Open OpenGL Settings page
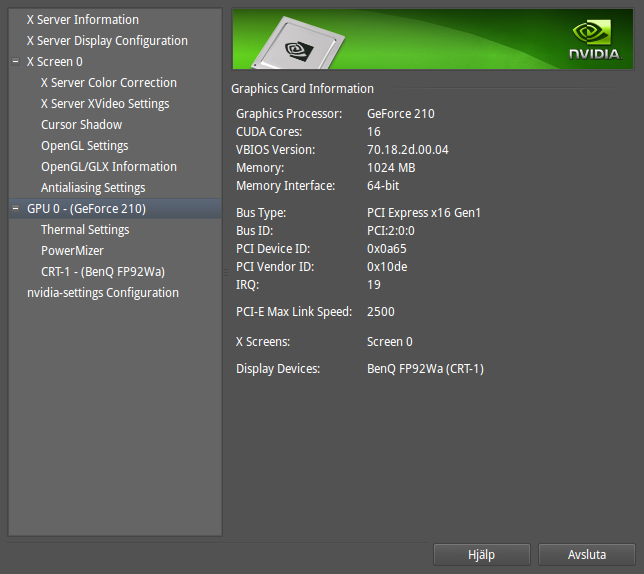This screenshot has height=574, width=644. pos(85,146)
